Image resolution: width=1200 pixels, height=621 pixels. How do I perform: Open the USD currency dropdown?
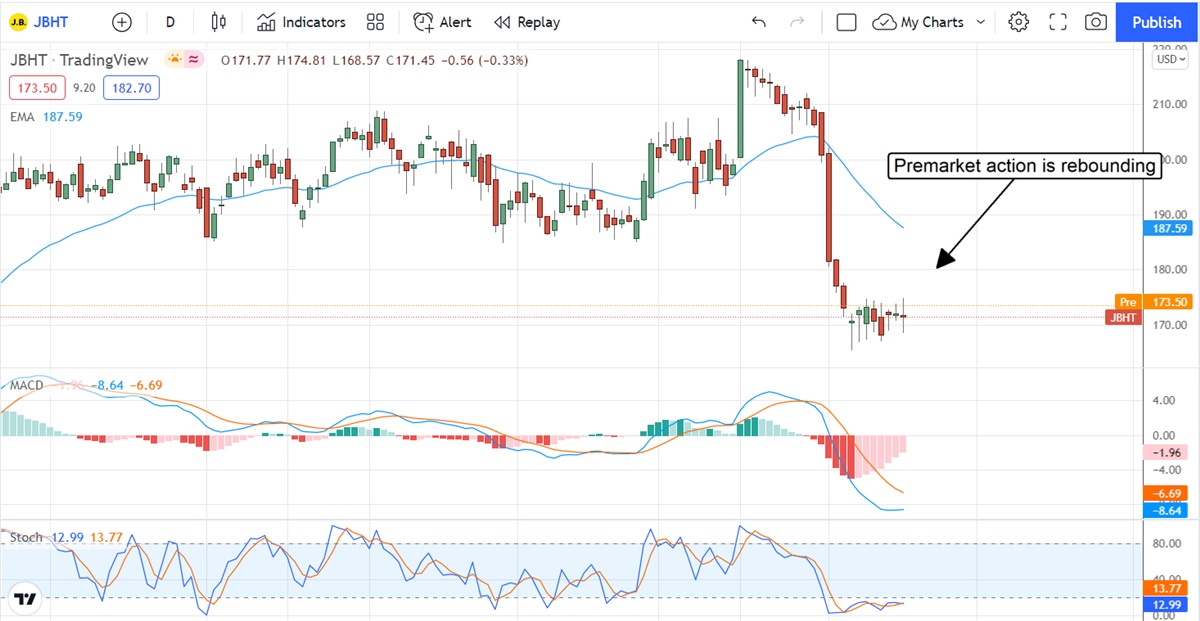(x=1167, y=60)
